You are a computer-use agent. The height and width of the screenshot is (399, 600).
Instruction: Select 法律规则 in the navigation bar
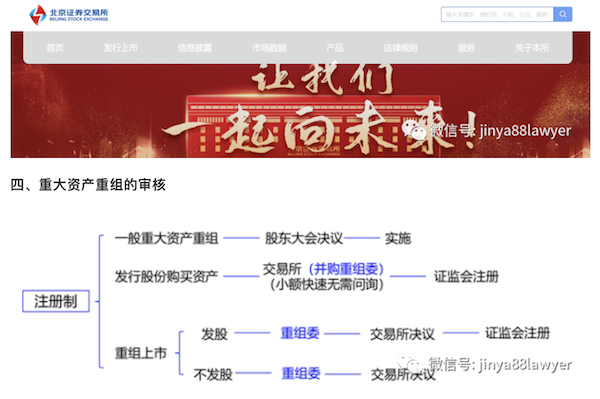401,48
